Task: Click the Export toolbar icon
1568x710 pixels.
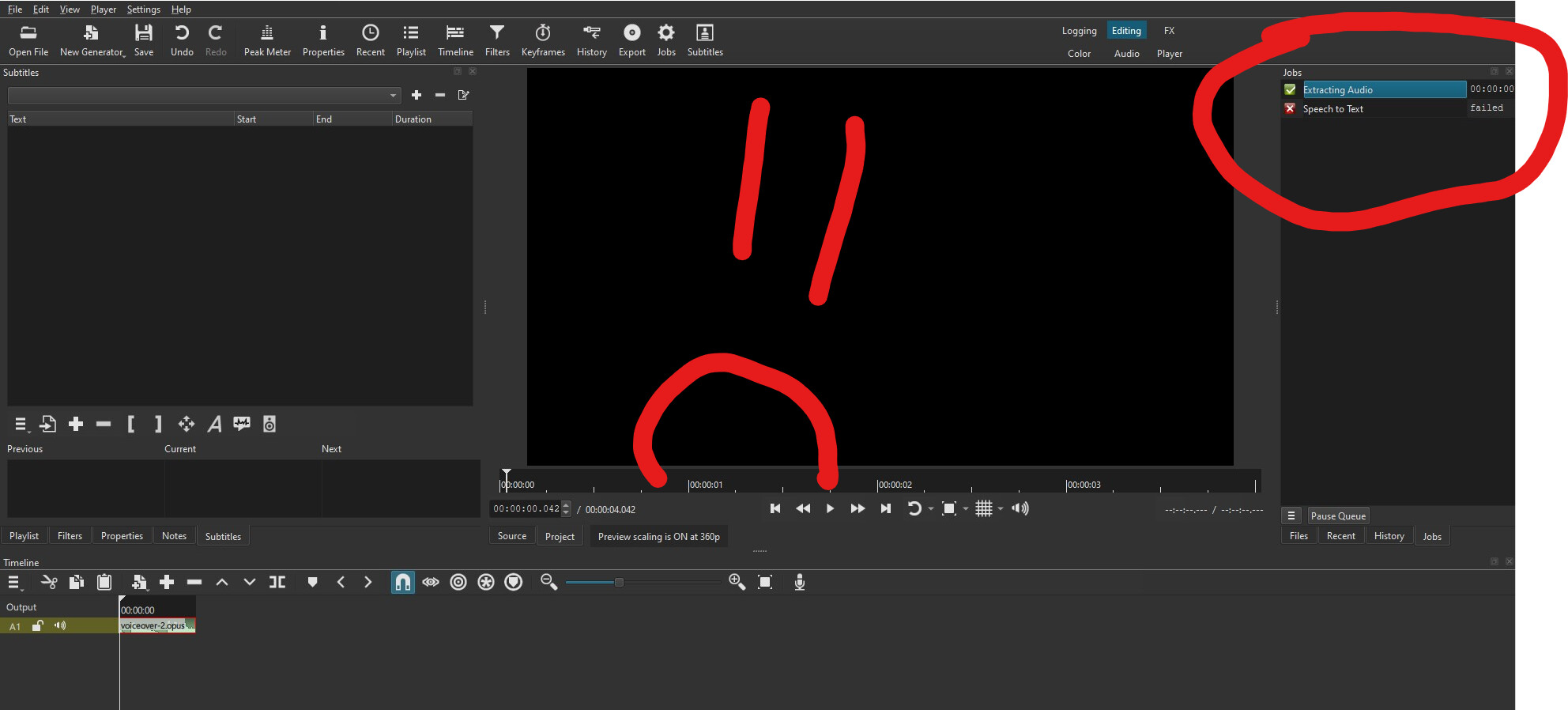Action: (631, 40)
